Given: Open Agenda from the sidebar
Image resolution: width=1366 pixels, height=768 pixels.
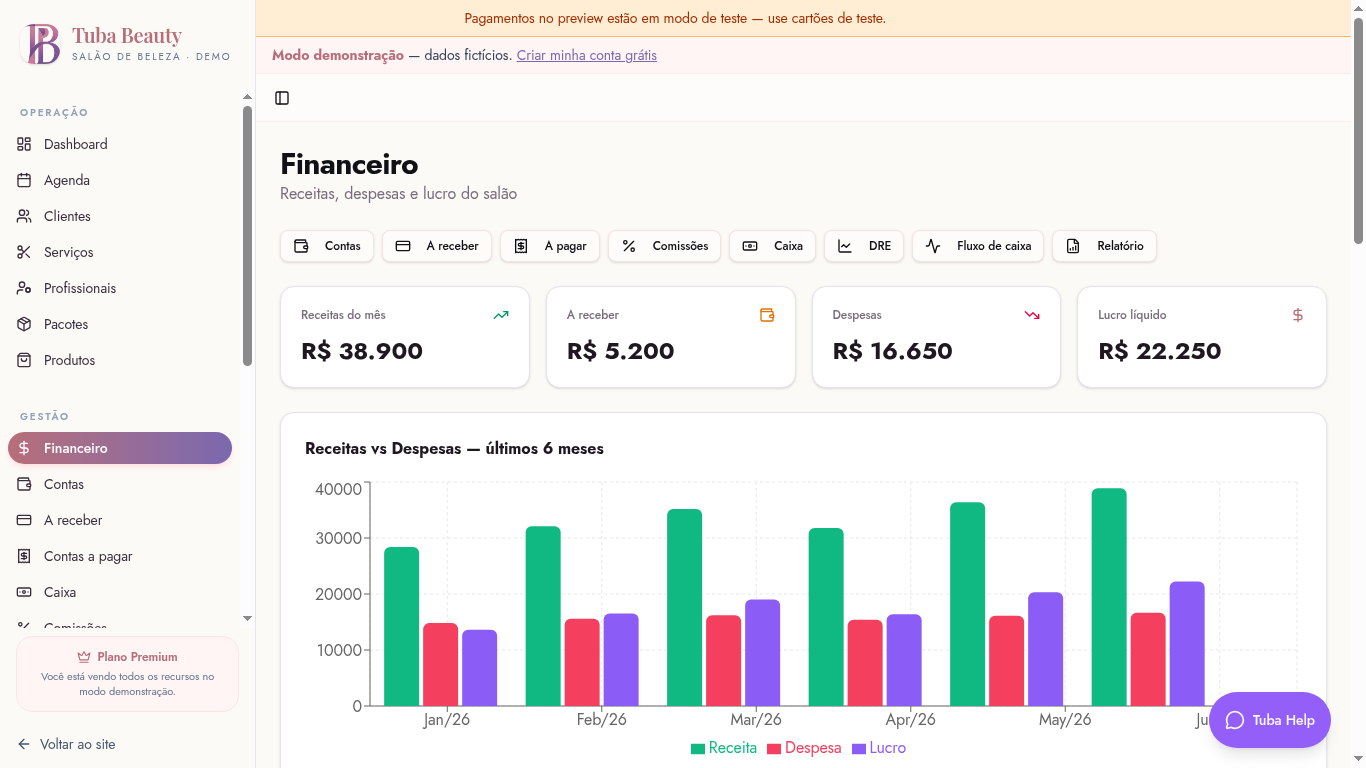Looking at the screenshot, I should (x=120, y=180).
